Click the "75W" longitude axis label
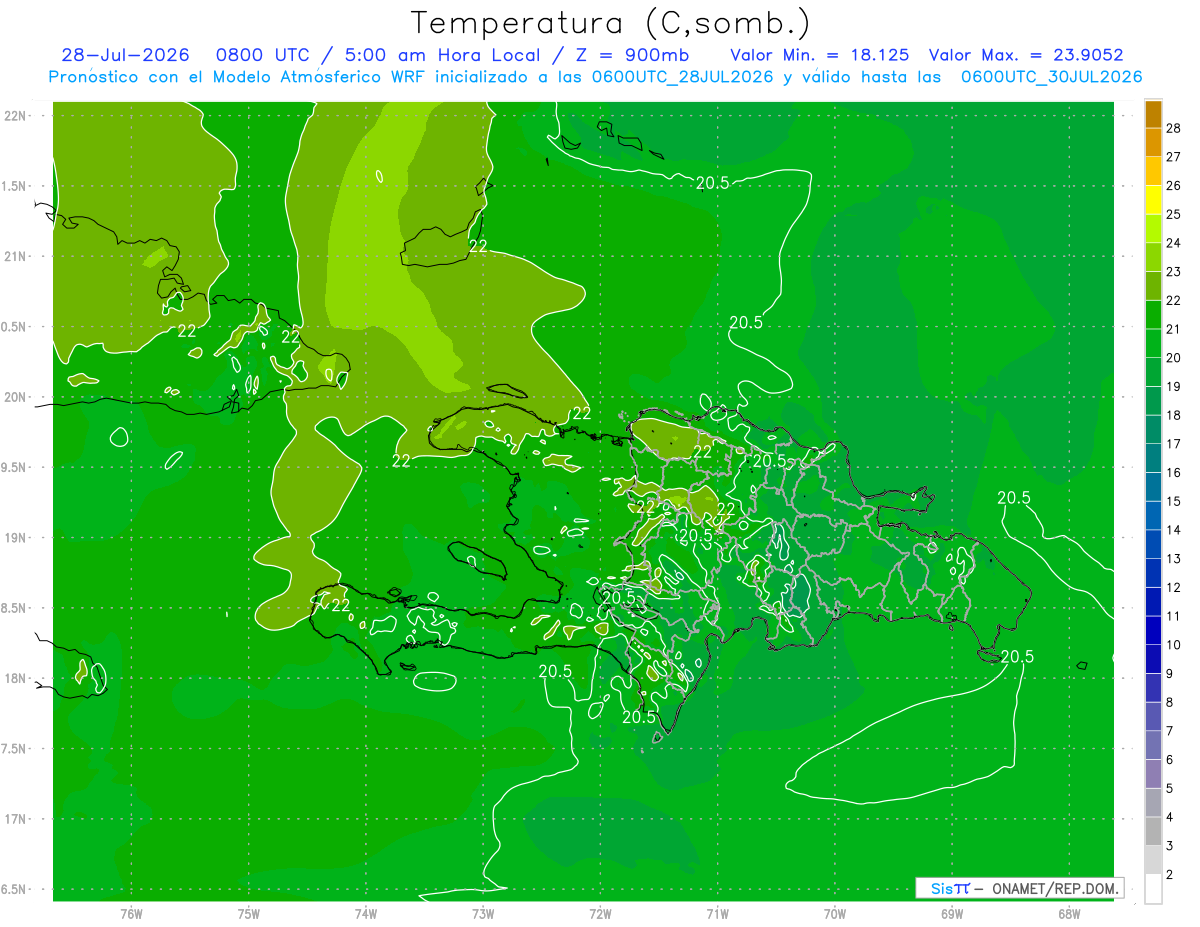1200x927 pixels. coord(248,913)
